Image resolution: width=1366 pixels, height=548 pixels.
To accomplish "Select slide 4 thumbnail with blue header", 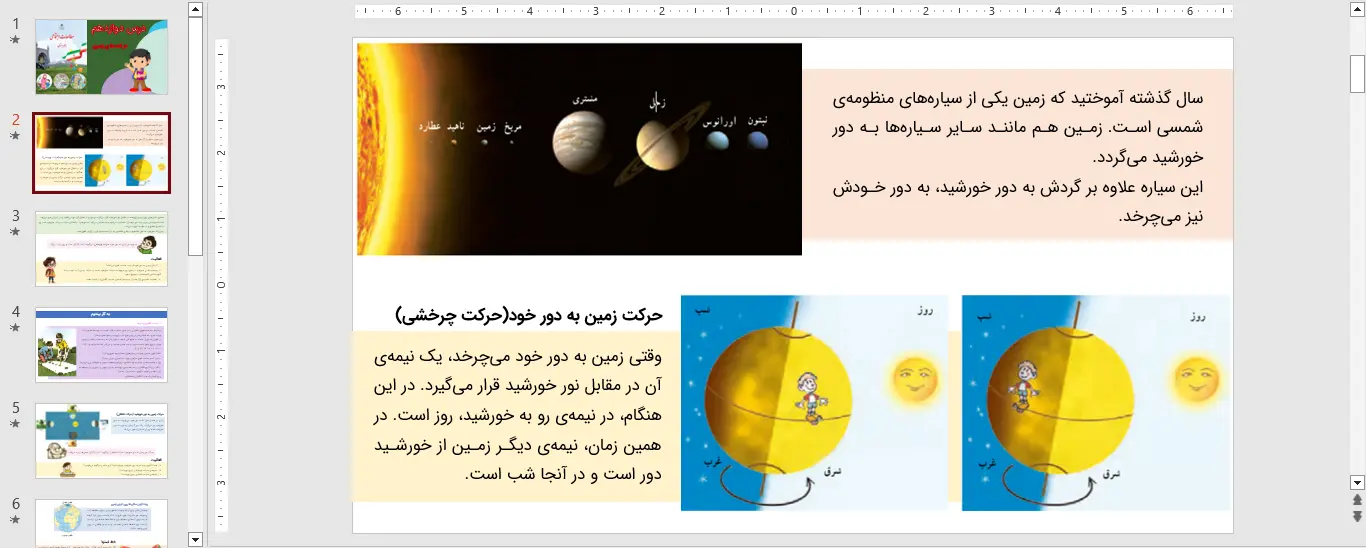I will (101, 345).
